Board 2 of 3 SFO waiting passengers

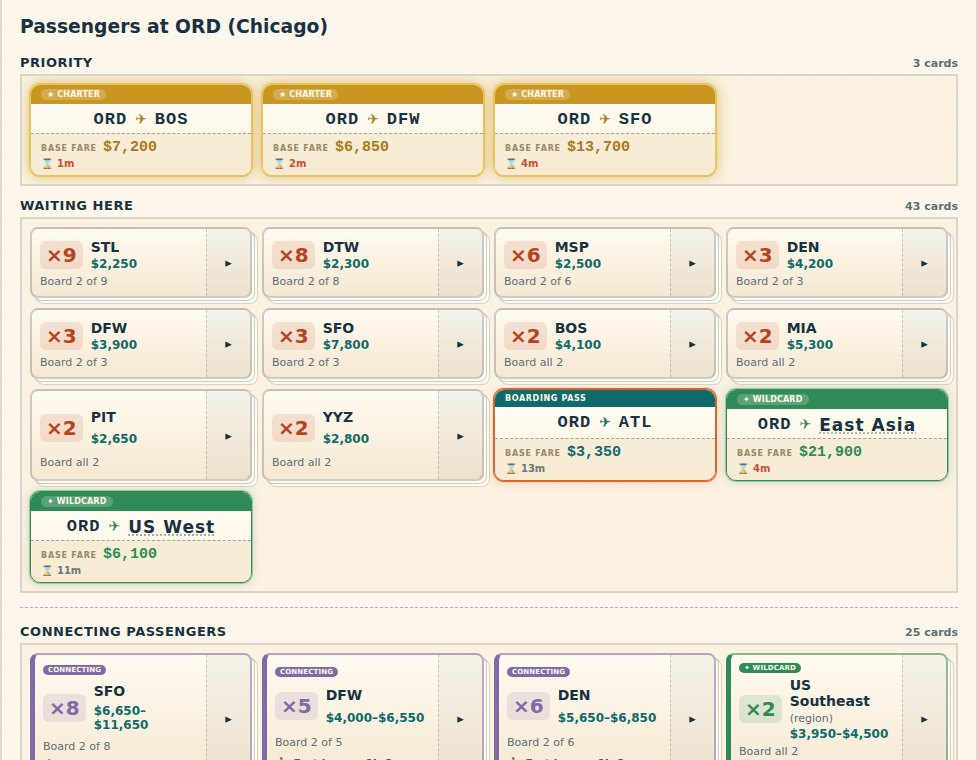pyautogui.click(x=351, y=344)
